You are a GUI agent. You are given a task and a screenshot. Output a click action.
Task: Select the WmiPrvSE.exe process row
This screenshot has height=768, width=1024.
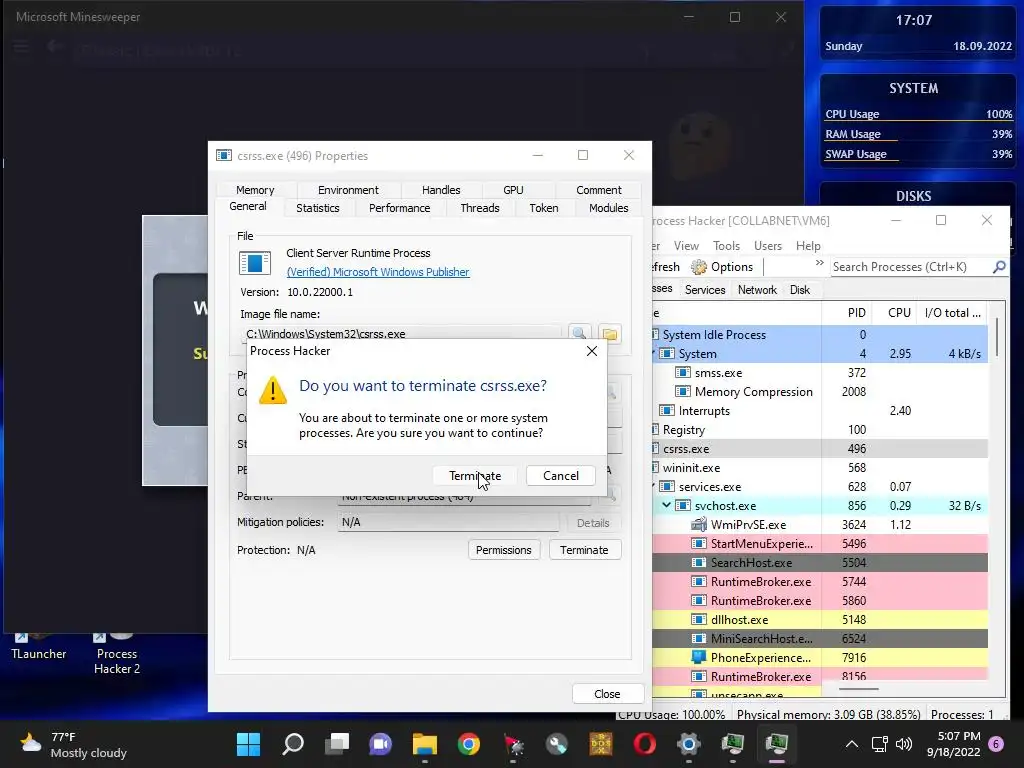820,524
